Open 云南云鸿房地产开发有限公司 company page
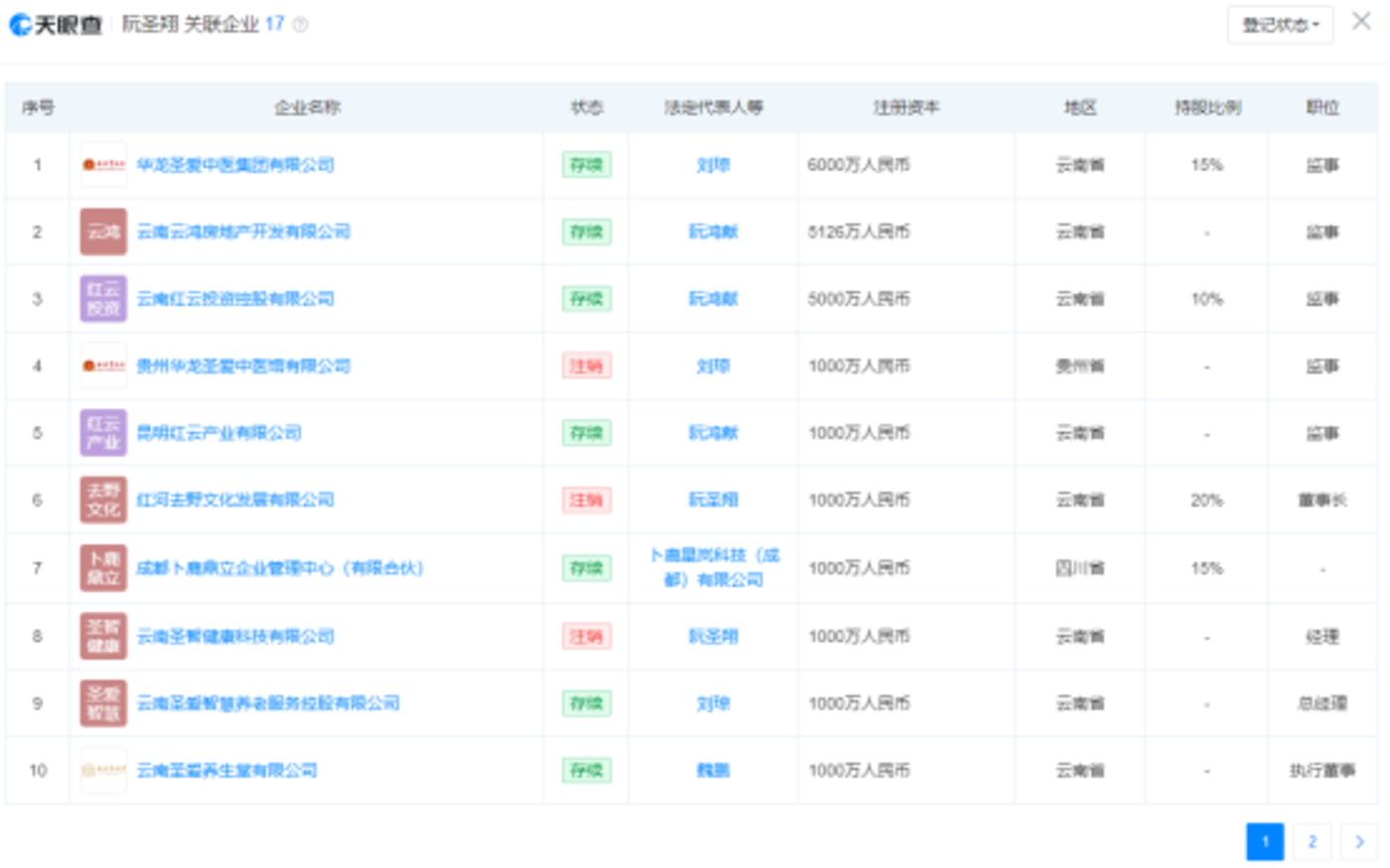This screenshot has height=868, width=1390. (243, 231)
